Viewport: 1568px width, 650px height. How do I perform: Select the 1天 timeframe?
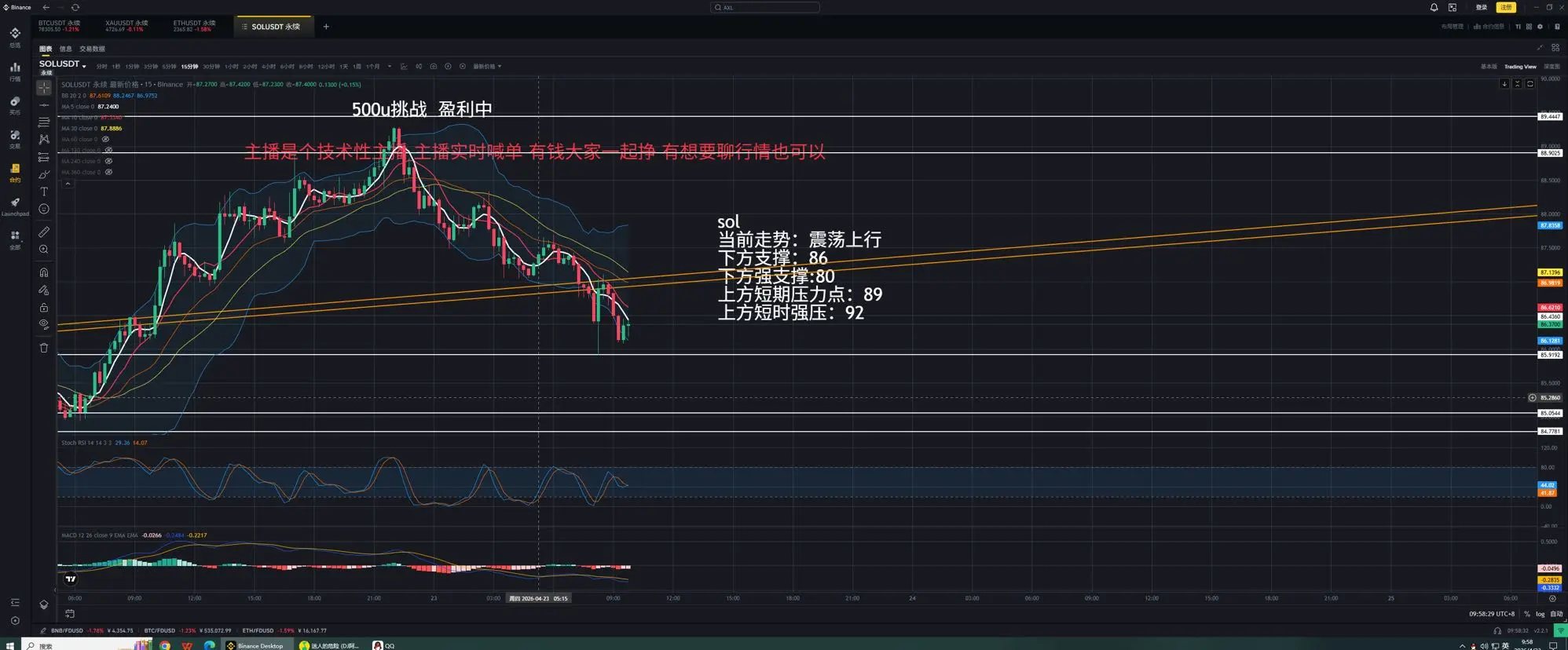coord(343,67)
